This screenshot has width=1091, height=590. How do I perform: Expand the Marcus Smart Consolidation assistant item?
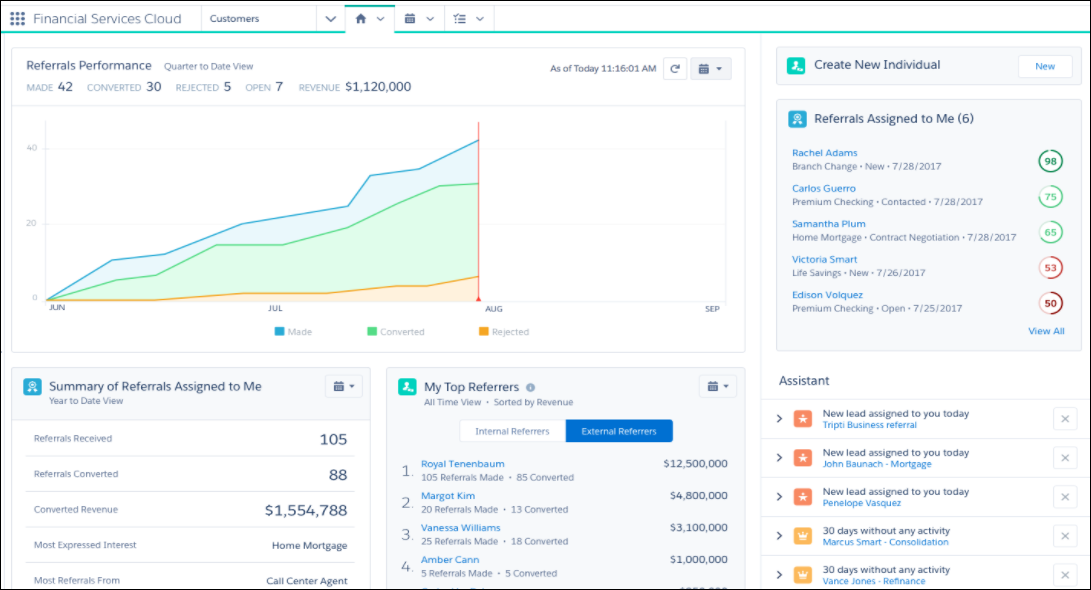779,536
